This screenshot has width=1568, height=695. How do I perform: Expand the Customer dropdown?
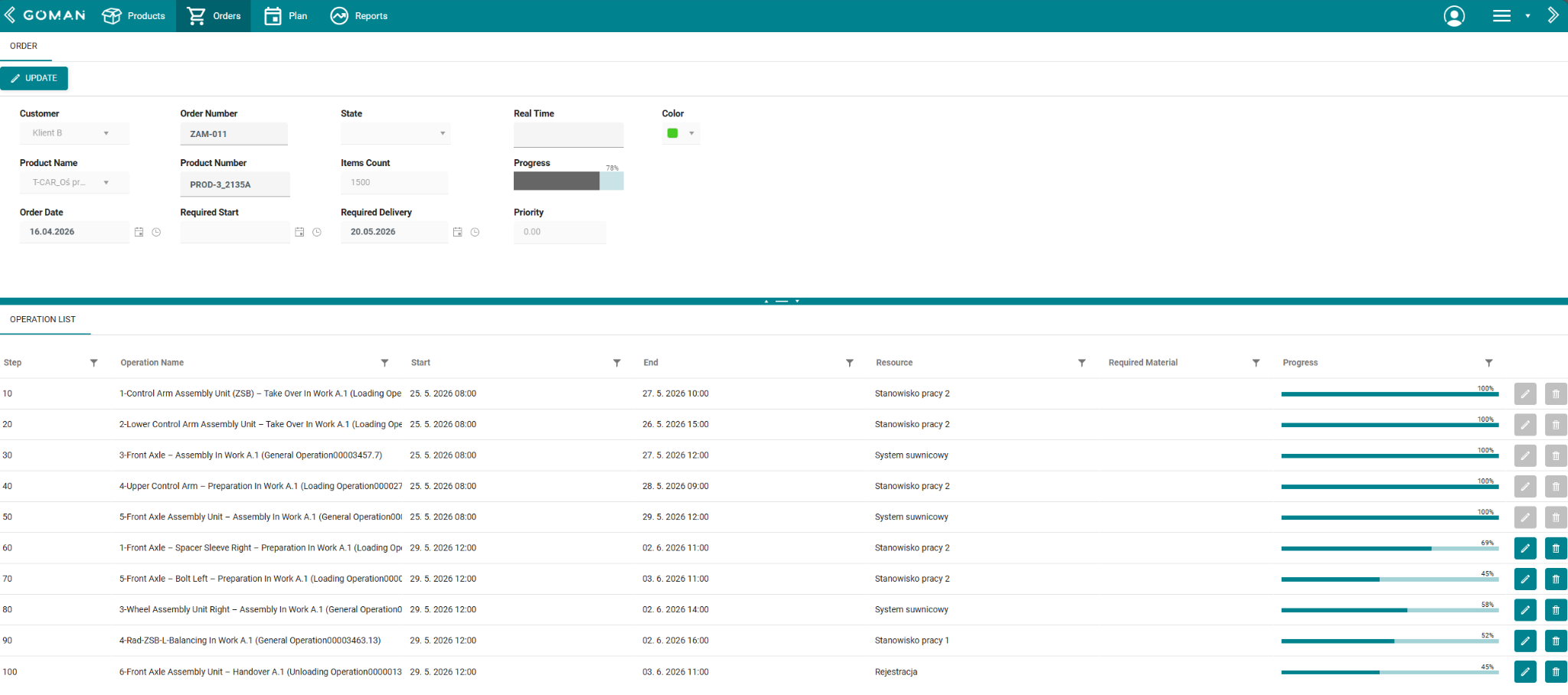pyautogui.click(x=106, y=133)
